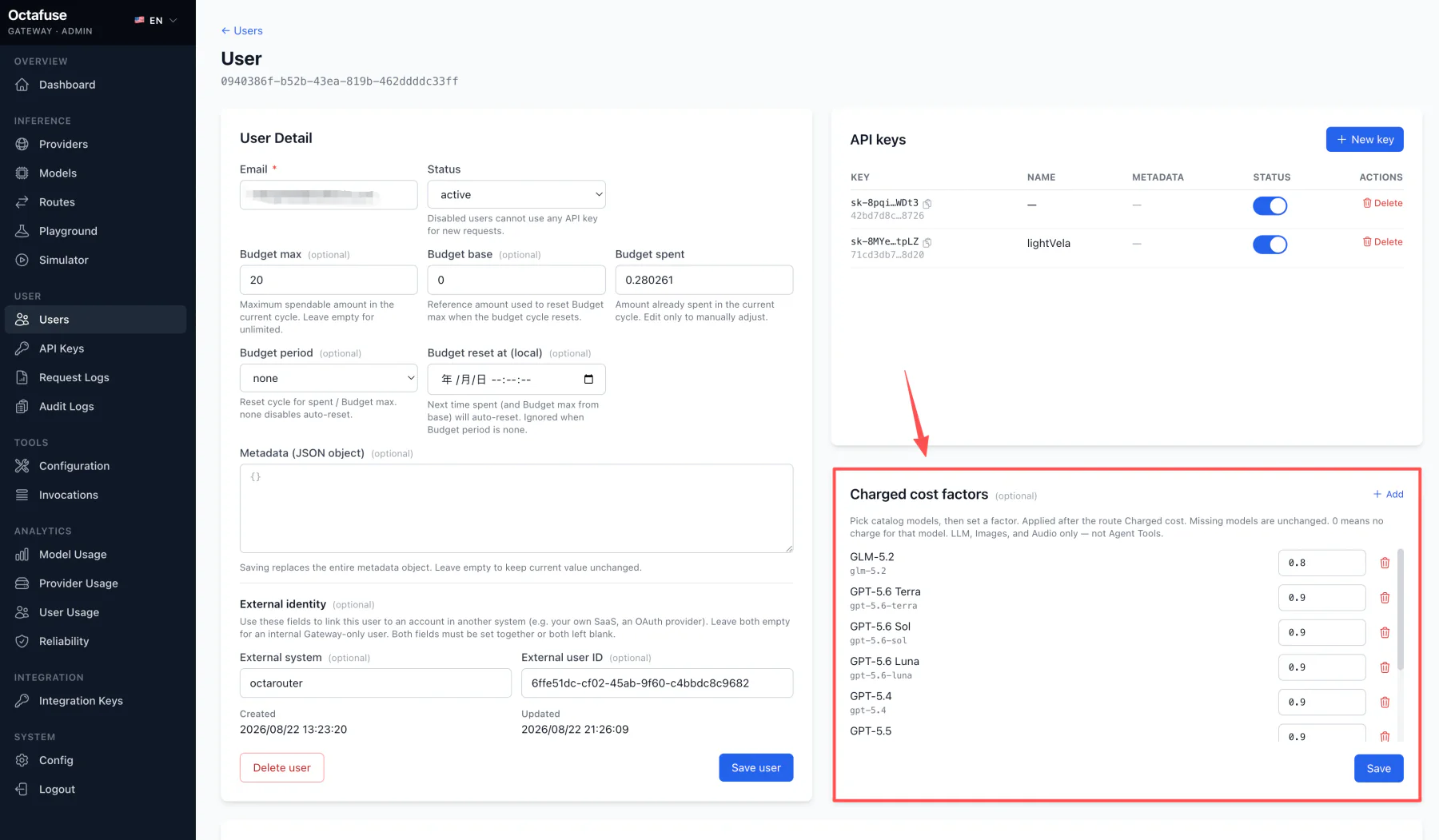This screenshot has width=1439, height=840.
Task: Click the Models chip icon
Action: [x=22, y=173]
